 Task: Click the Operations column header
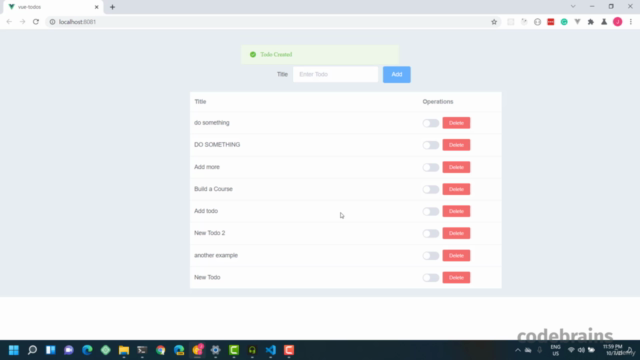point(438,102)
